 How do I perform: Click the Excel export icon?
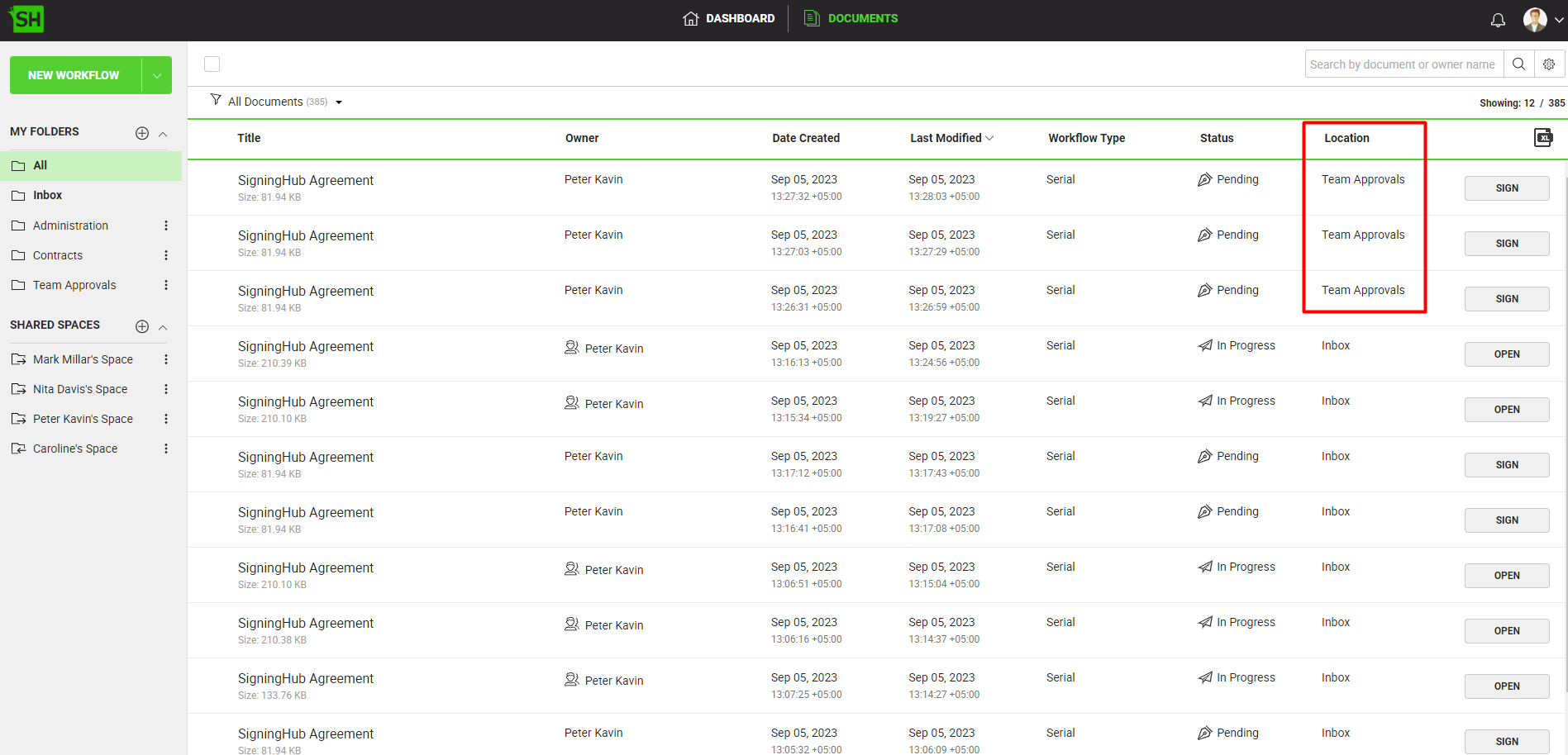pos(1543,138)
